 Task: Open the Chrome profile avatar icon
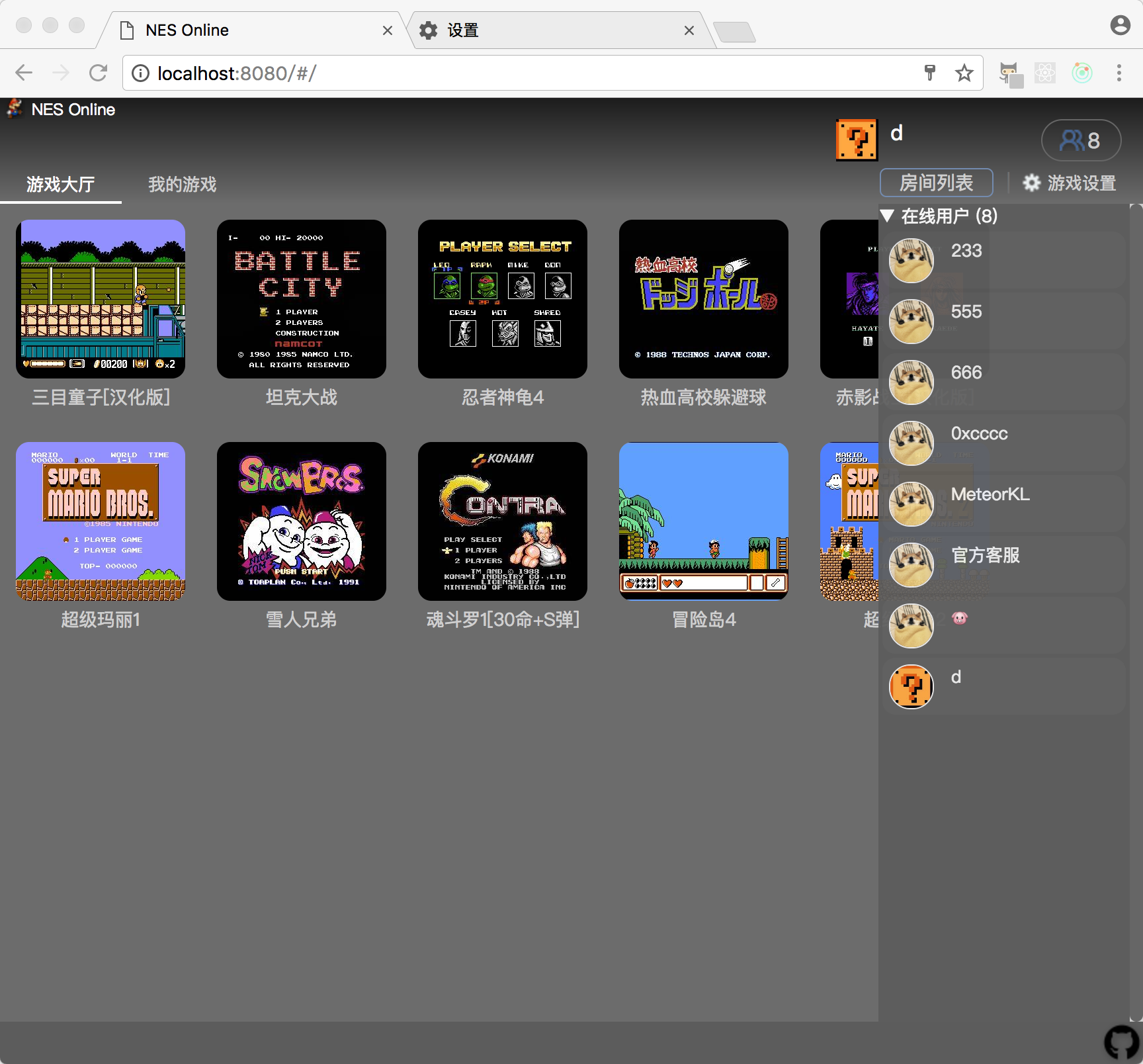click(1120, 25)
